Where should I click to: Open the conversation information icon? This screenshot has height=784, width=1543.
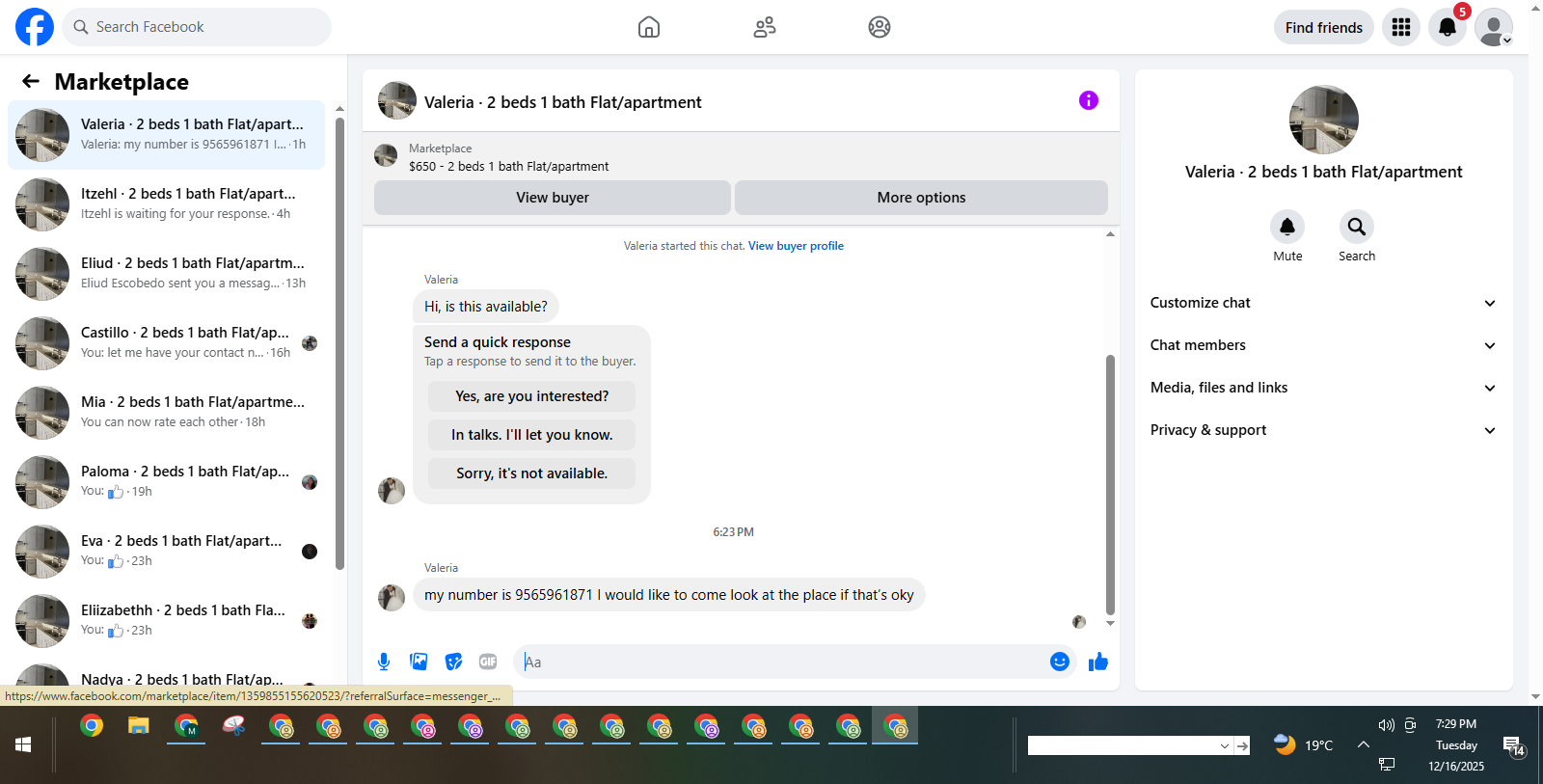1089,100
